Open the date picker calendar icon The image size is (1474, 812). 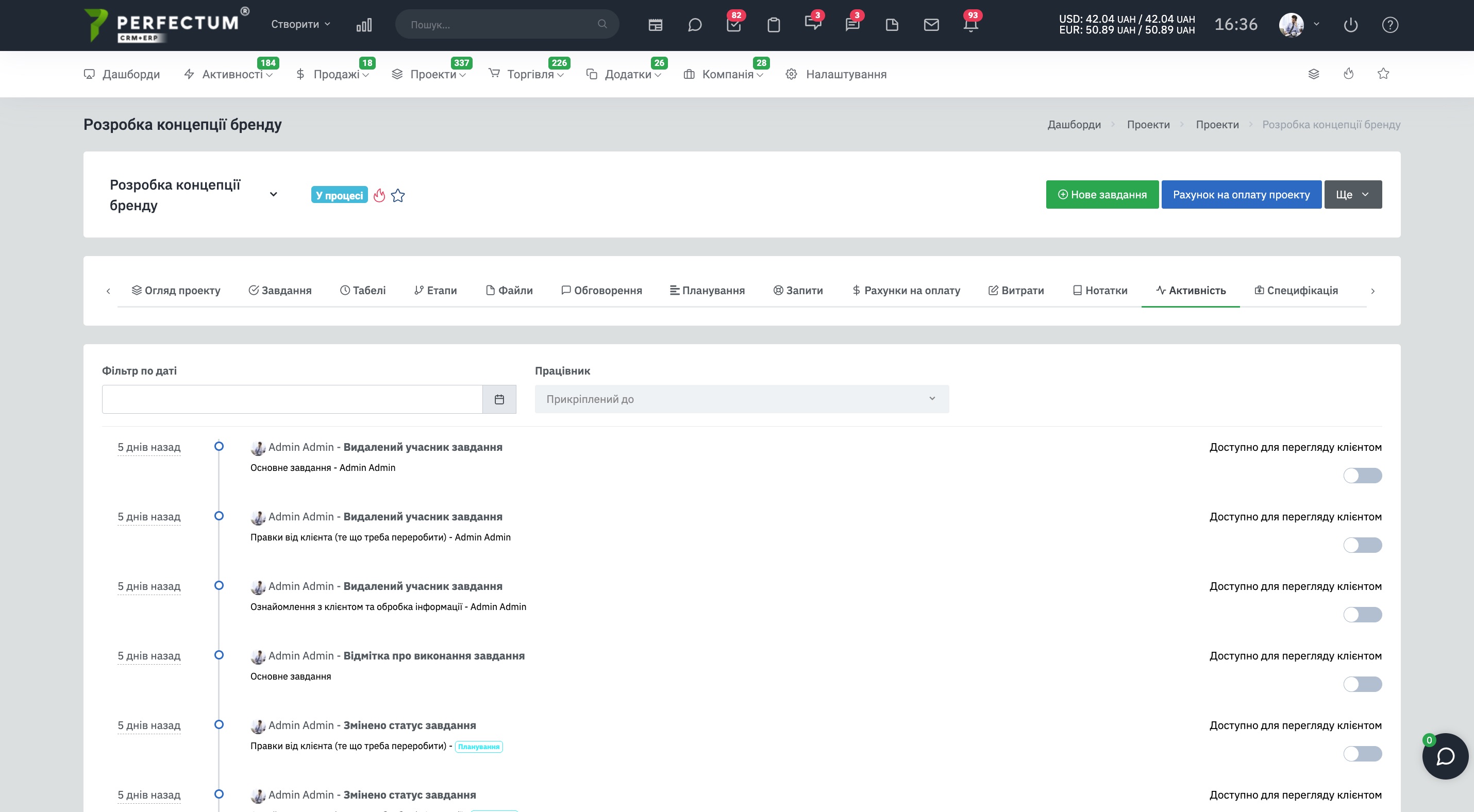point(499,399)
